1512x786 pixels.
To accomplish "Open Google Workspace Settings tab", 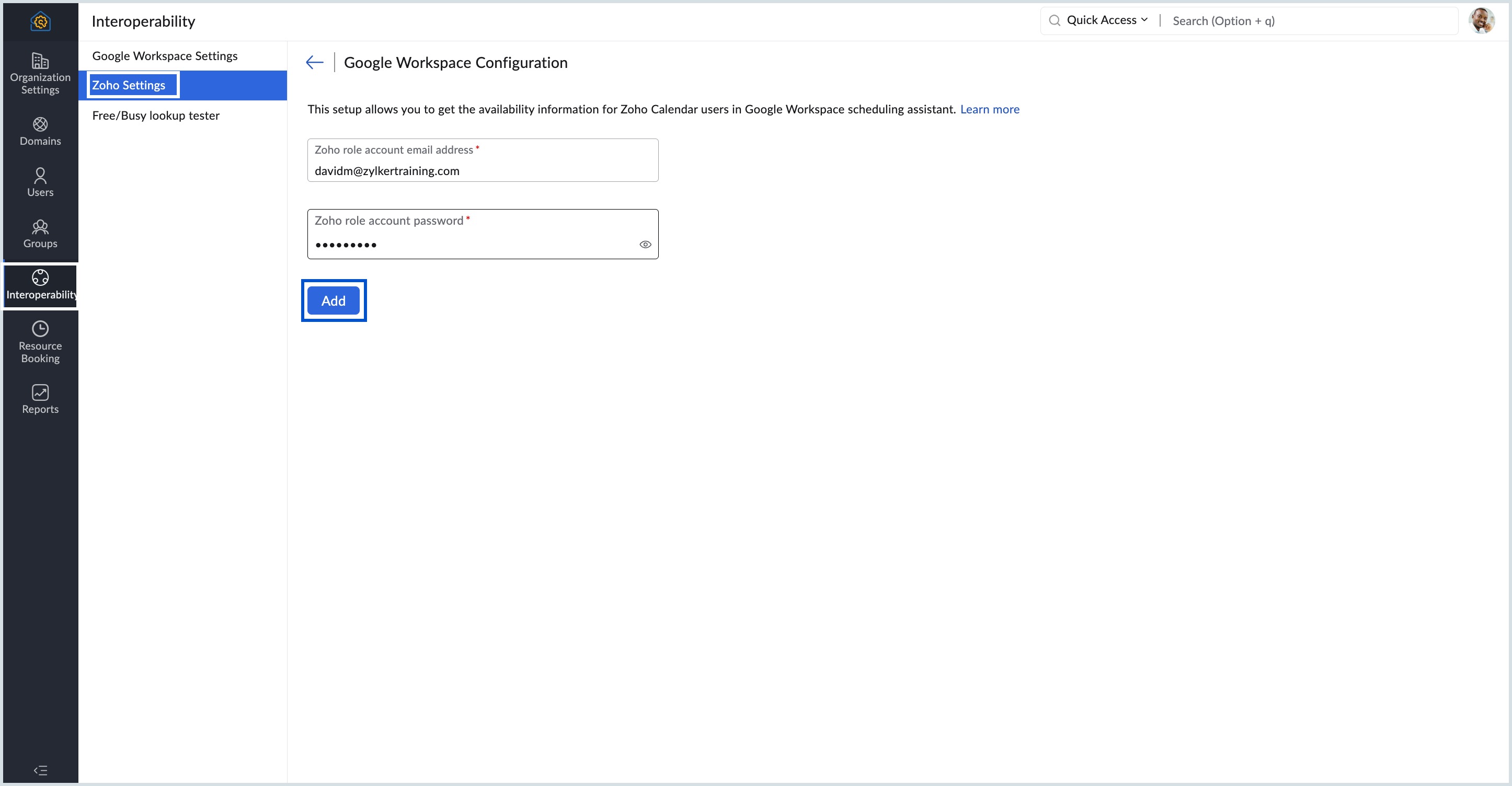I will pyautogui.click(x=182, y=56).
